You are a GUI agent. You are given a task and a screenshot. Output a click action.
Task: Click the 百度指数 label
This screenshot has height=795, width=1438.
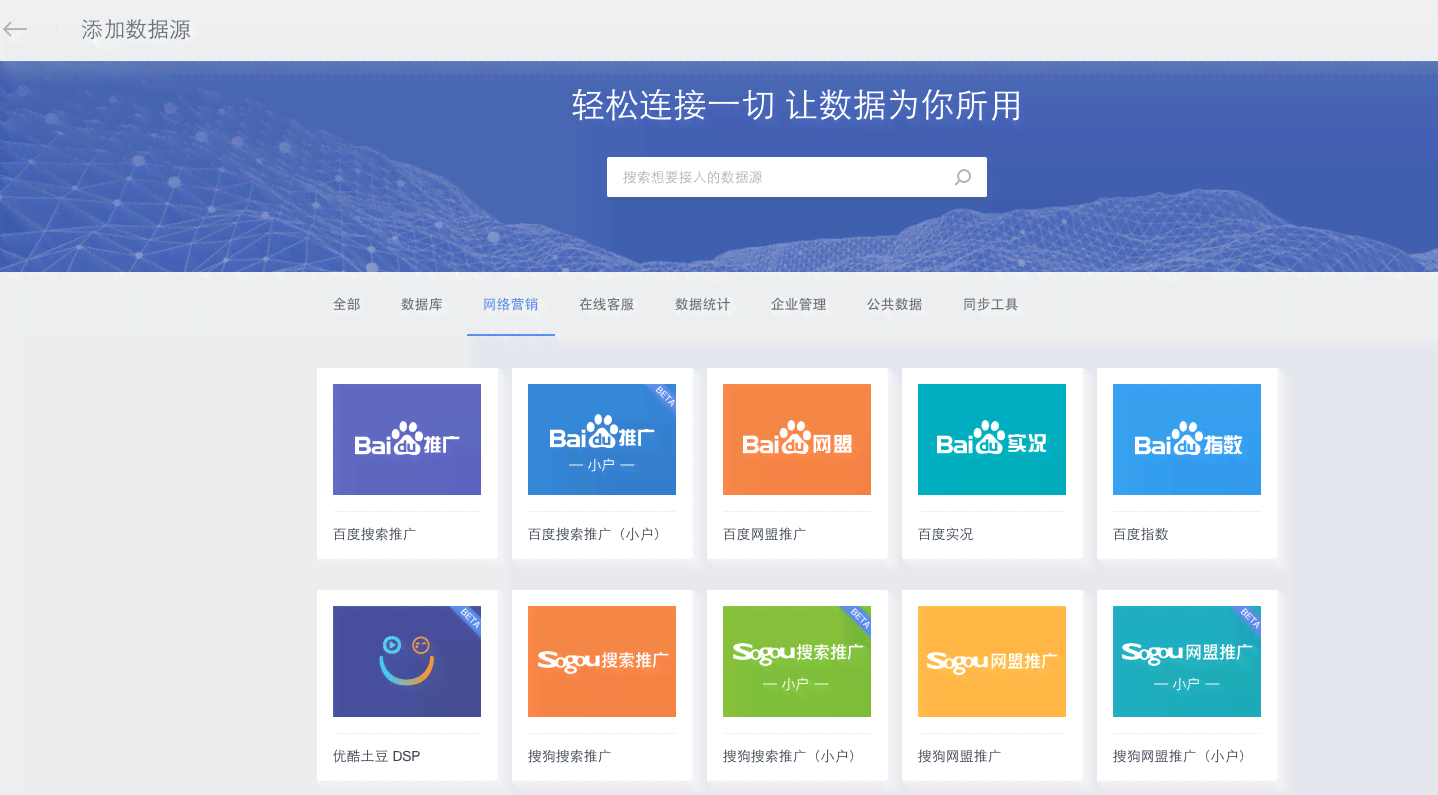coord(1141,534)
